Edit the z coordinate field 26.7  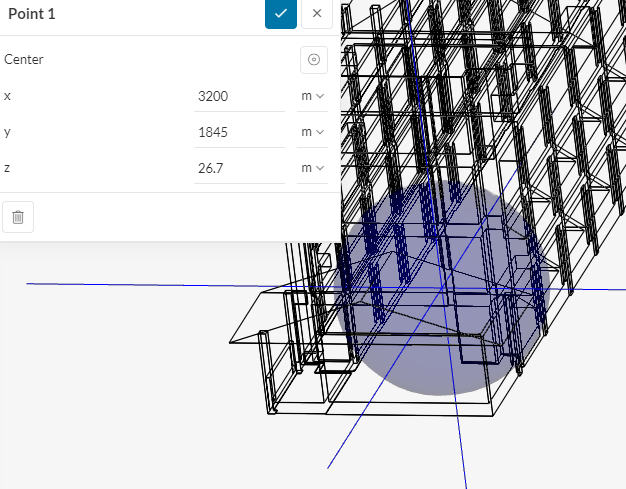[x=239, y=168]
